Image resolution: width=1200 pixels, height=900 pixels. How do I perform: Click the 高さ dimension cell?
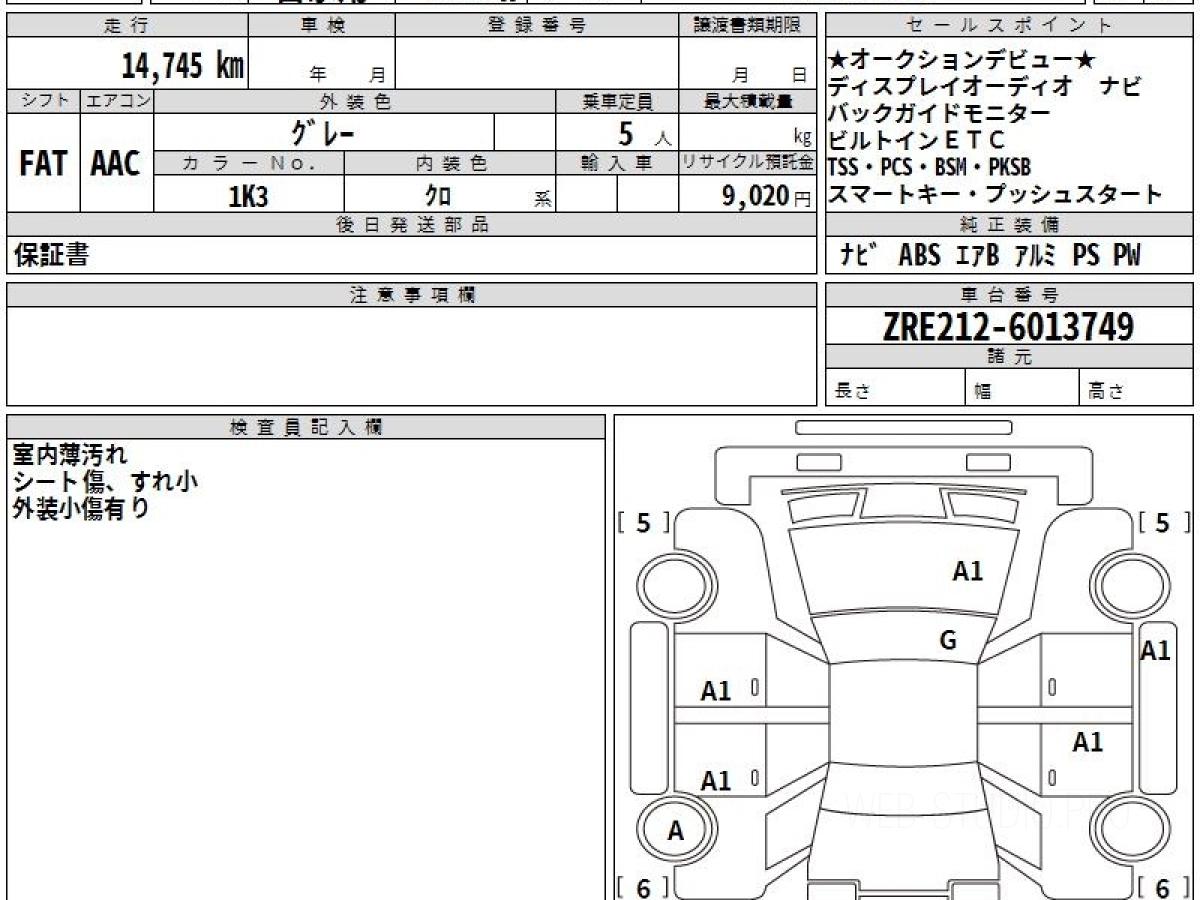pos(1136,388)
